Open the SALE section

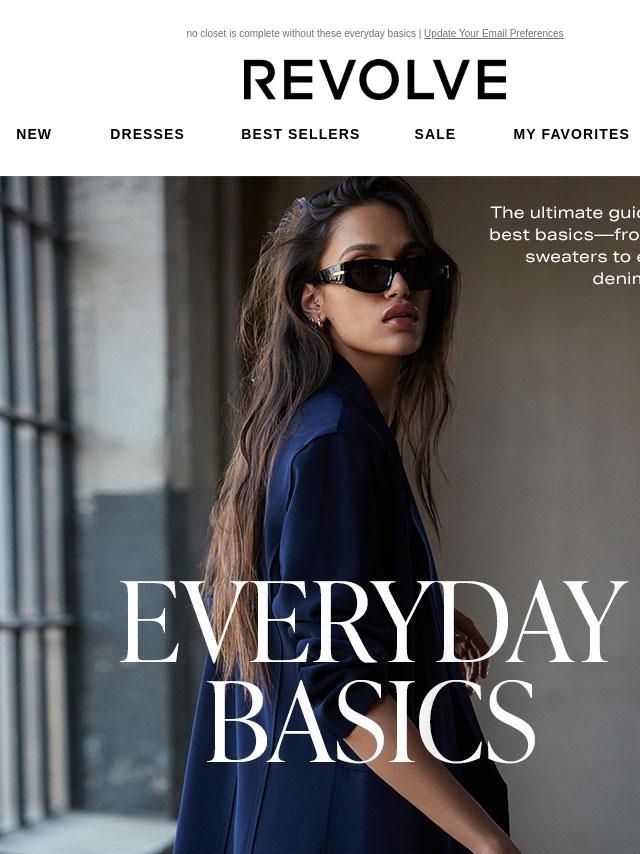(x=435, y=134)
